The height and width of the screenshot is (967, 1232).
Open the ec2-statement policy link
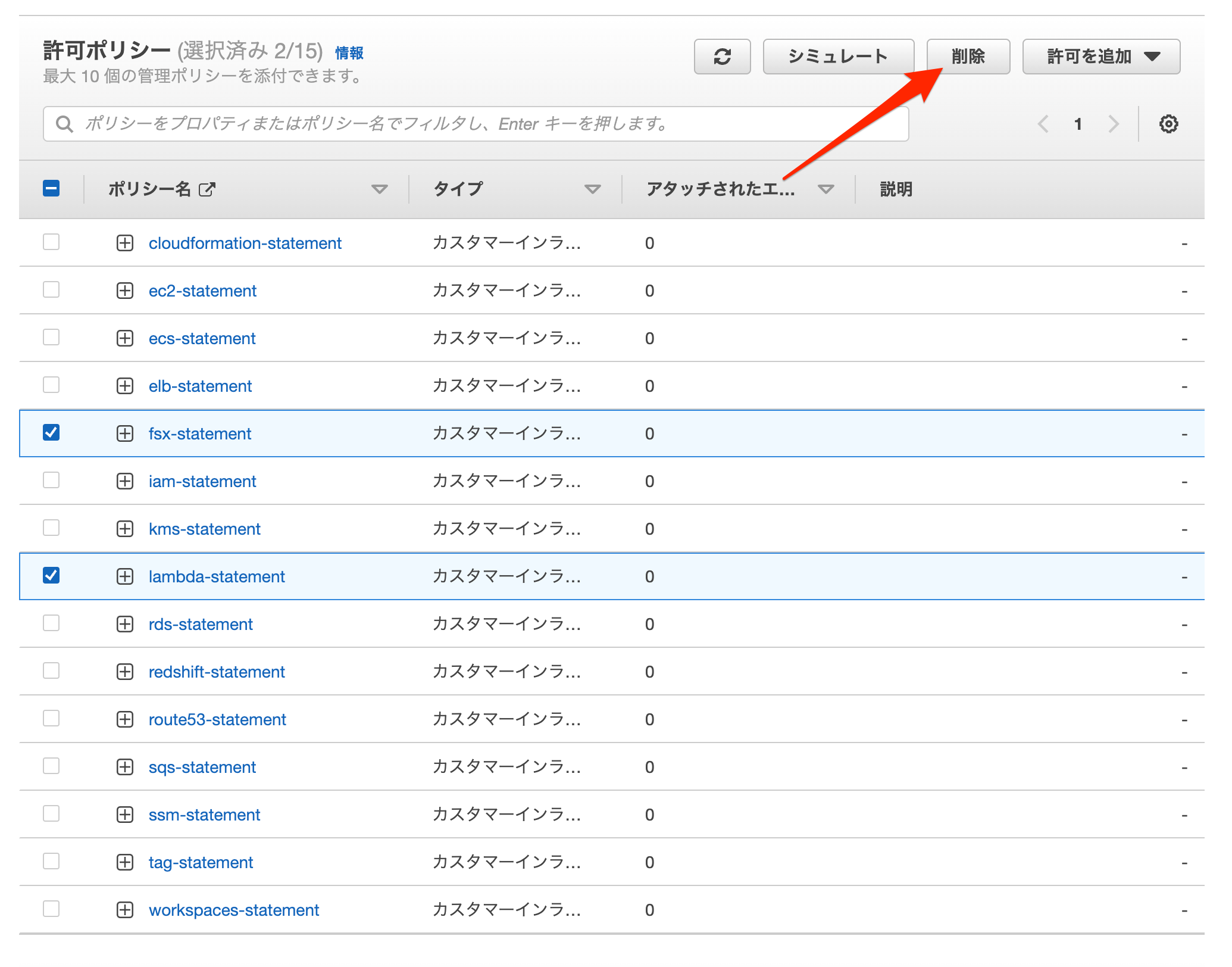point(202,291)
